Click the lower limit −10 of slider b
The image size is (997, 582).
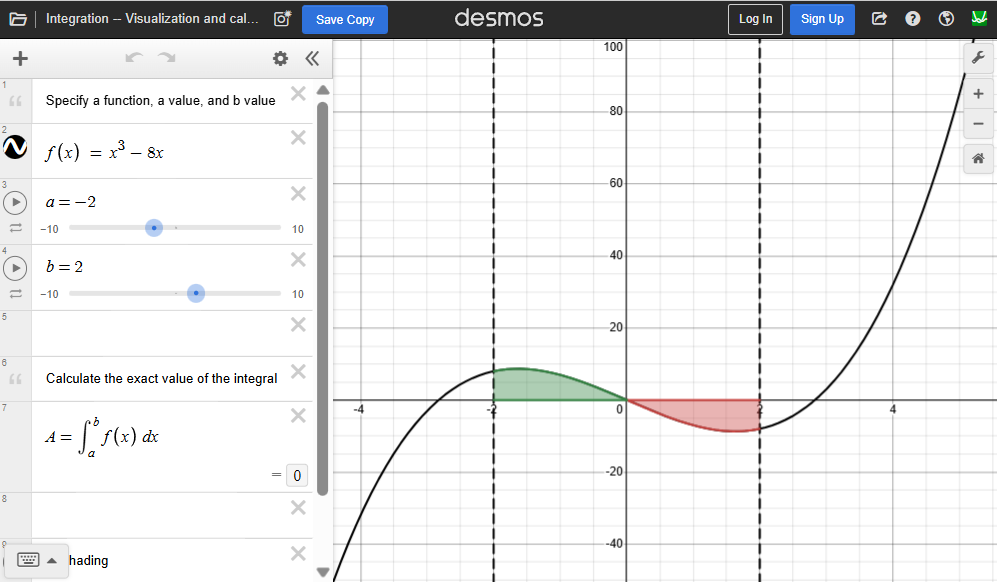point(49,294)
